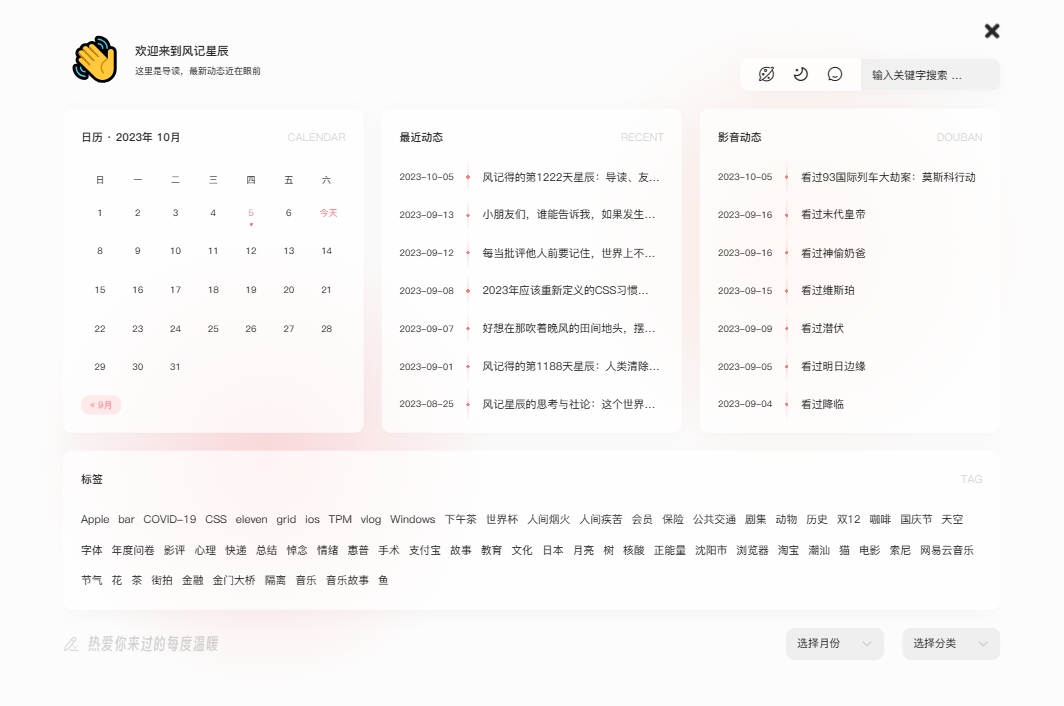Close the guide overlay with the X icon
1064x706 pixels.
pos(992,31)
